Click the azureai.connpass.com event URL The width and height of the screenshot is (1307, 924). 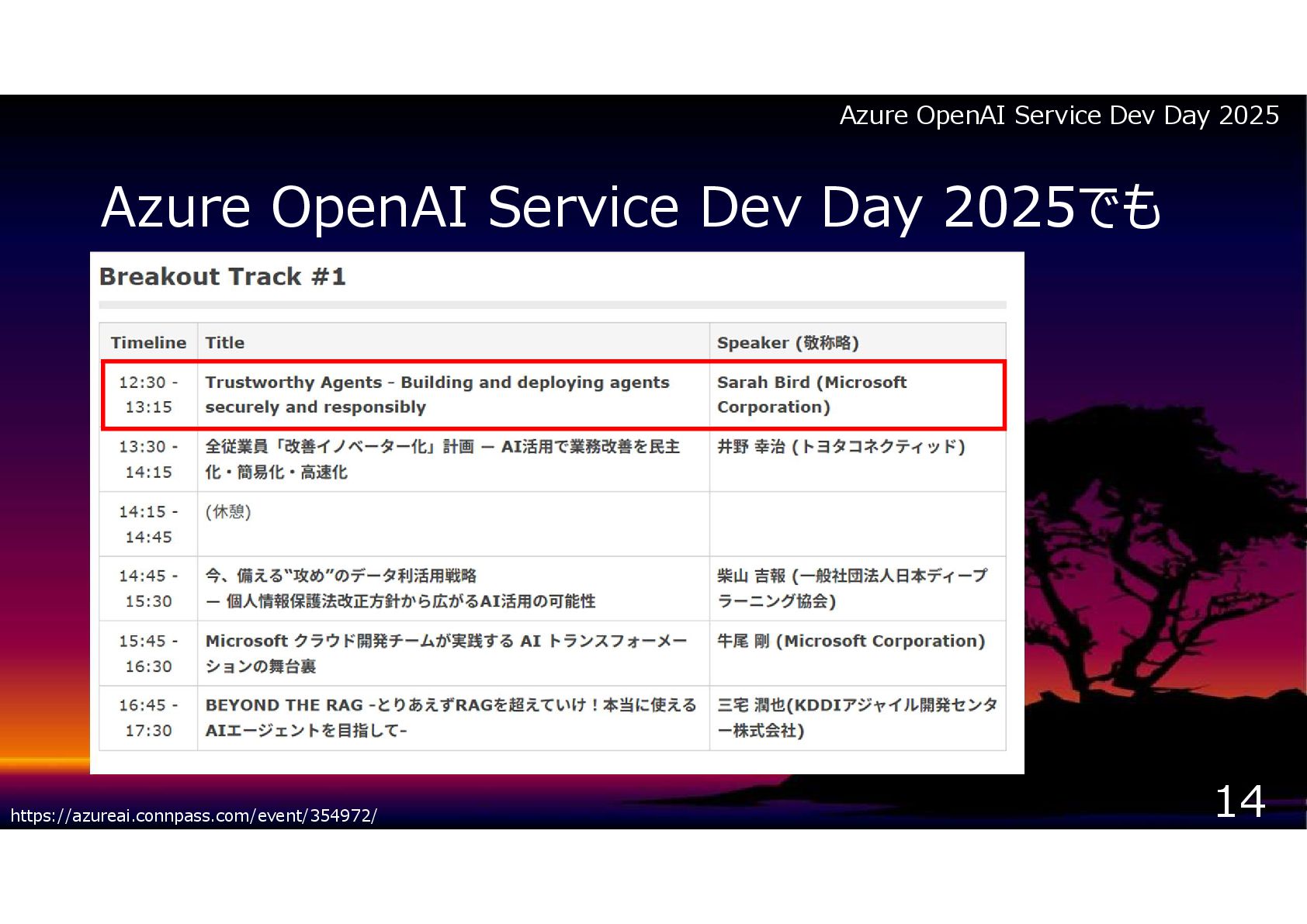tap(193, 815)
